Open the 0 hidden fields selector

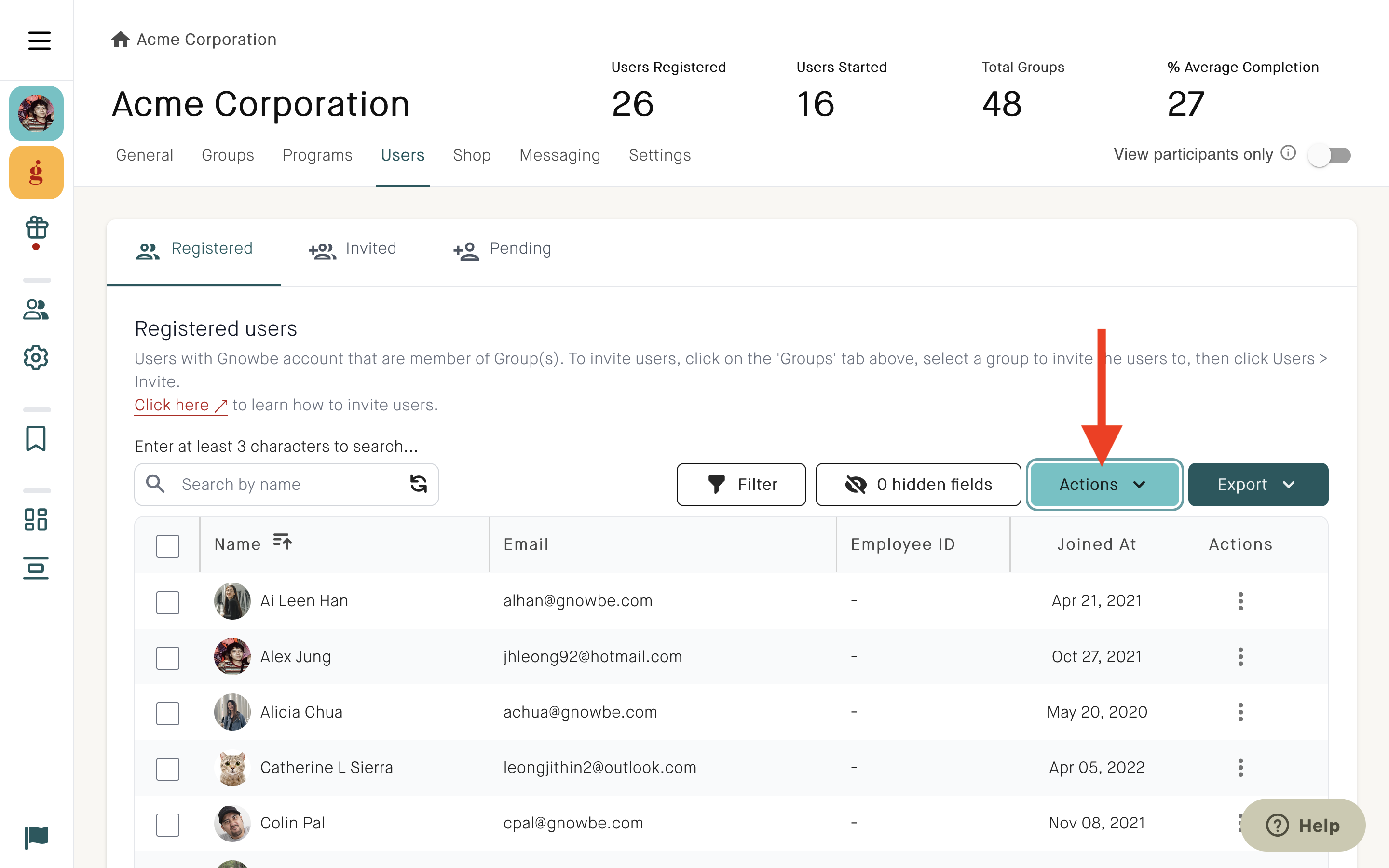tap(918, 485)
